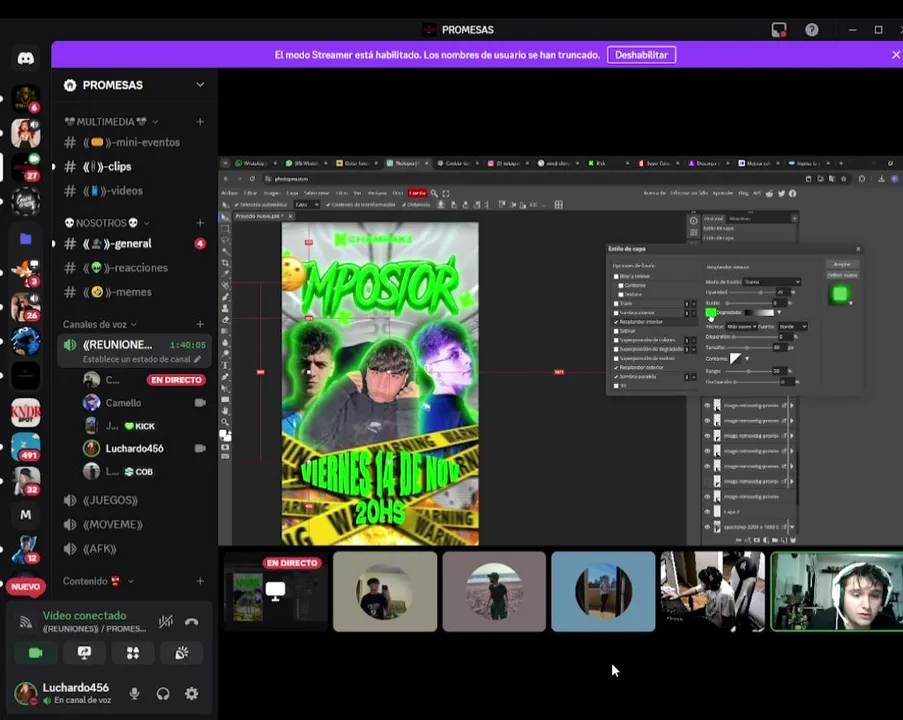The width and height of the screenshot is (903, 720).
Task: Open the Fuente dropdown in layer style
Action: point(792,327)
